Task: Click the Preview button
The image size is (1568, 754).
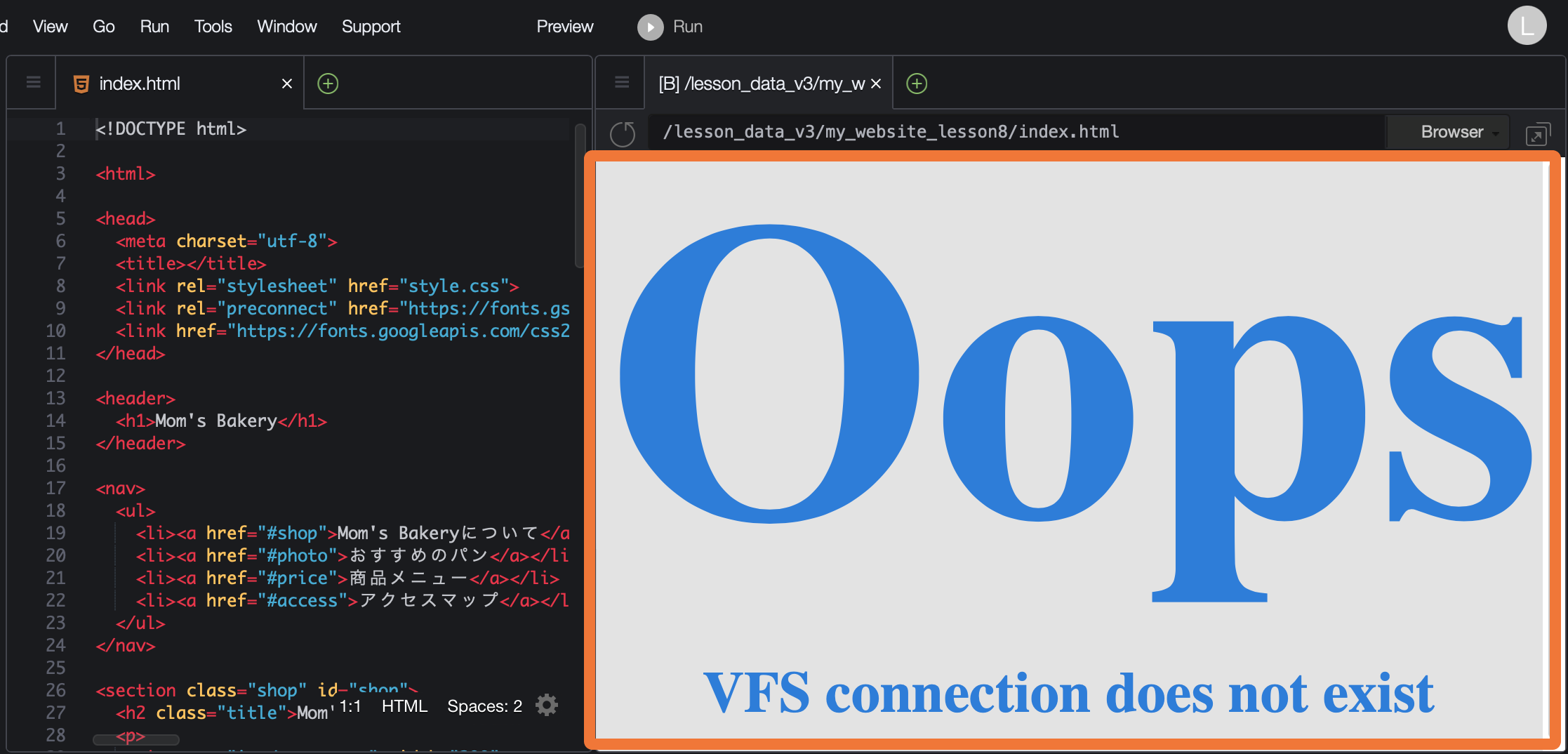Action: 564,27
